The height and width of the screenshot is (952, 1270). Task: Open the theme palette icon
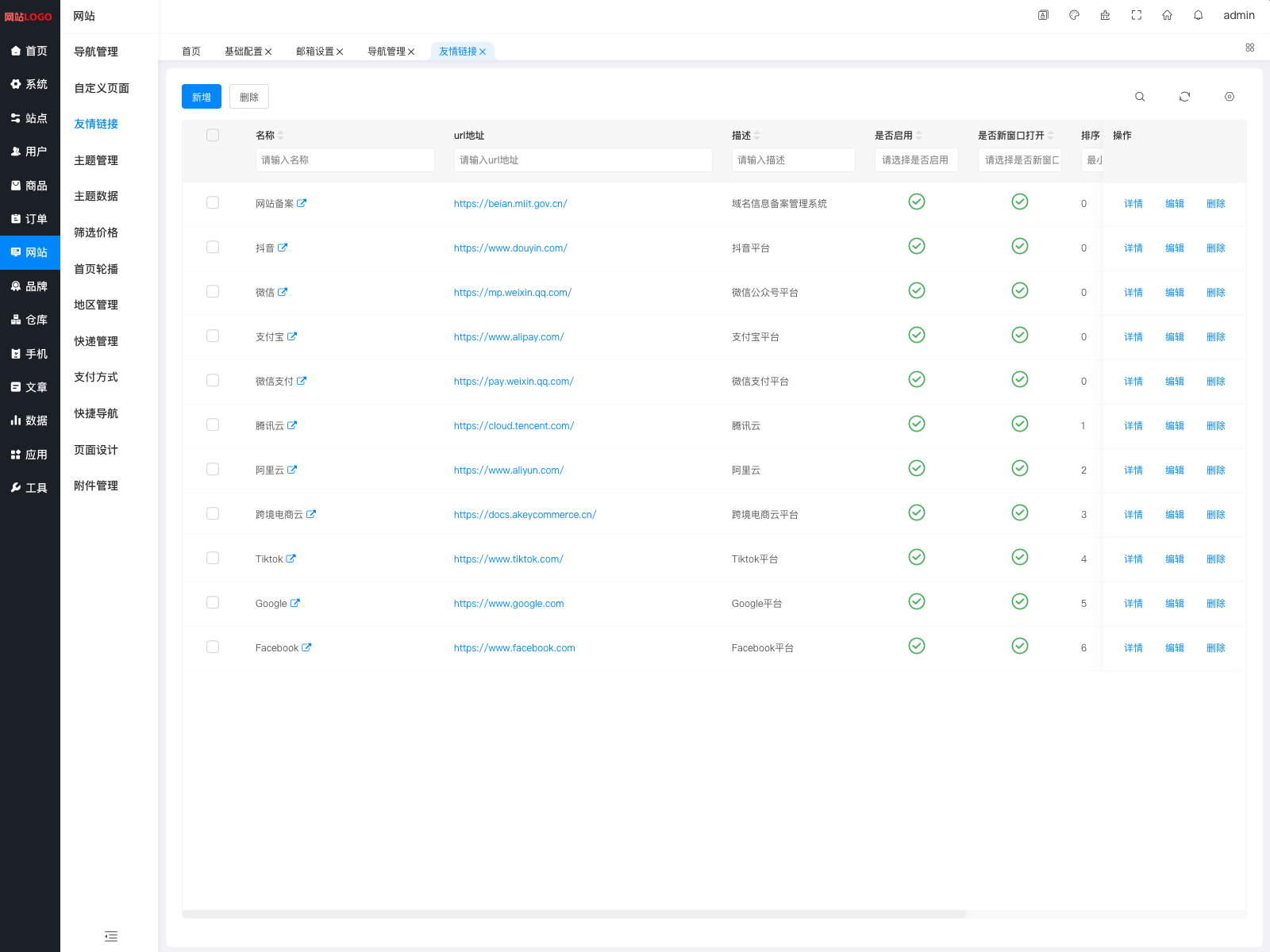1074,15
